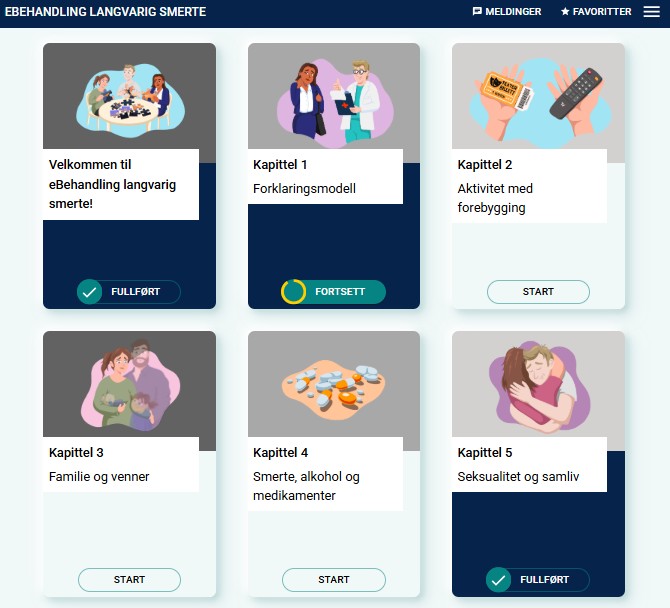Select the ticket and remote control illustration
670x608 pixels.
(x=539, y=103)
